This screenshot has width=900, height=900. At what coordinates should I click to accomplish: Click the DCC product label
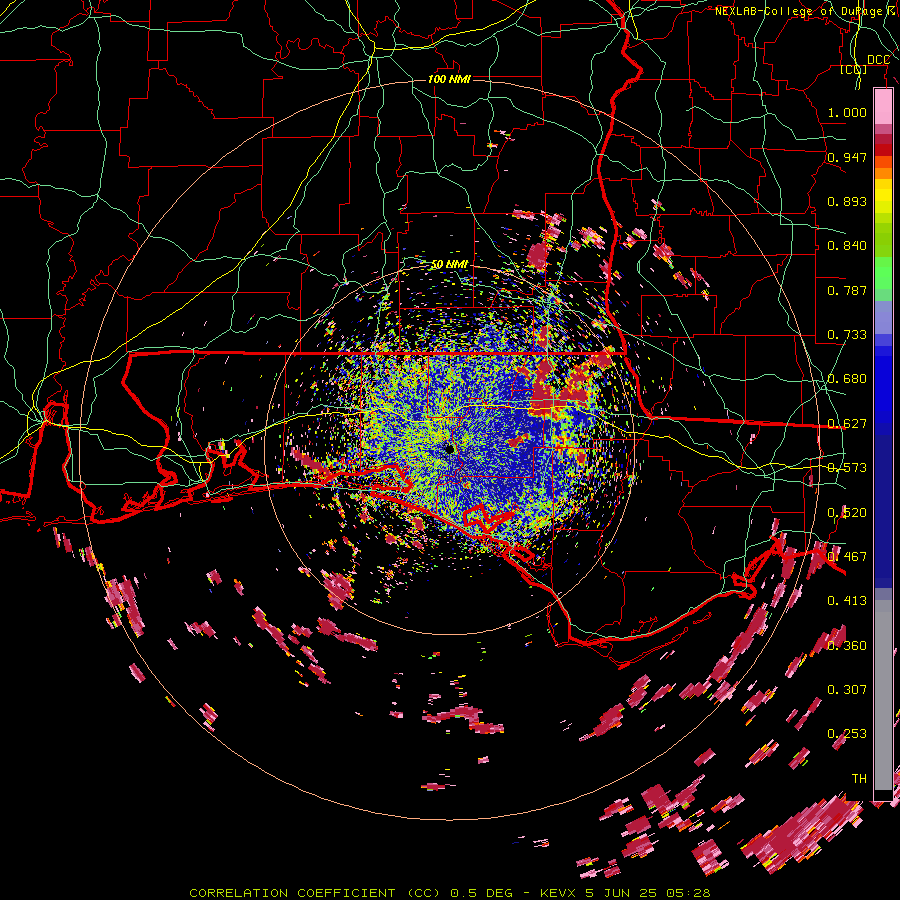pyautogui.click(x=878, y=60)
